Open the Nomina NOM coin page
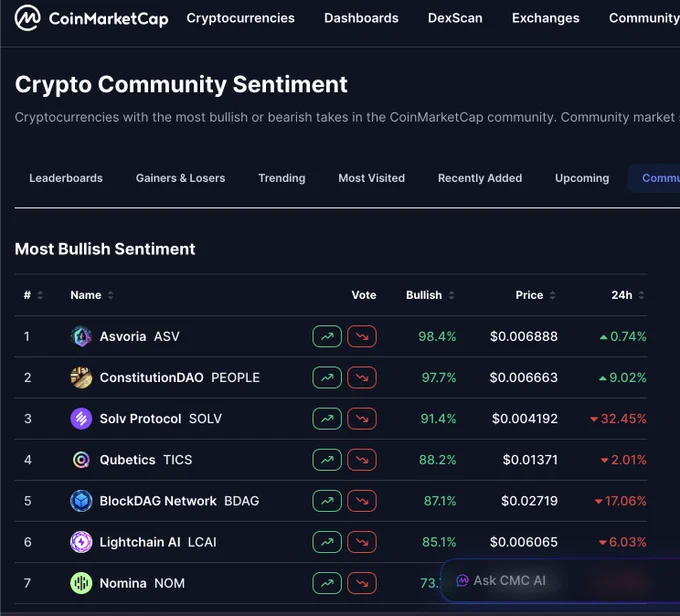The image size is (680, 616). tap(142, 583)
